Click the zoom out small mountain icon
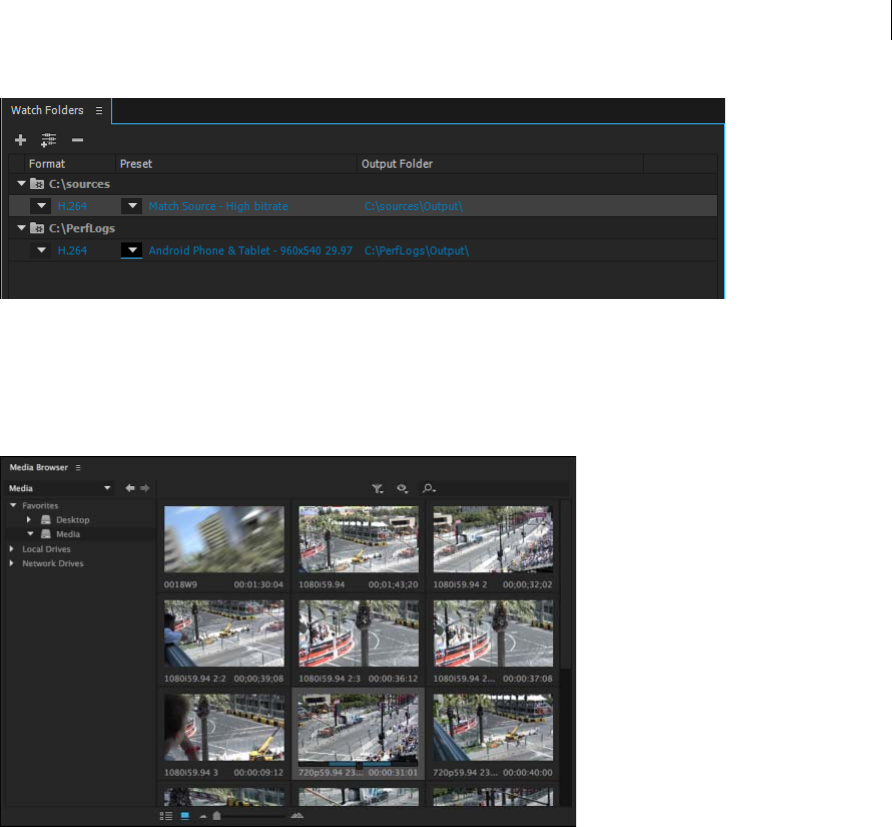Viewport: 892px width, 827px height. tap(203, 816)
